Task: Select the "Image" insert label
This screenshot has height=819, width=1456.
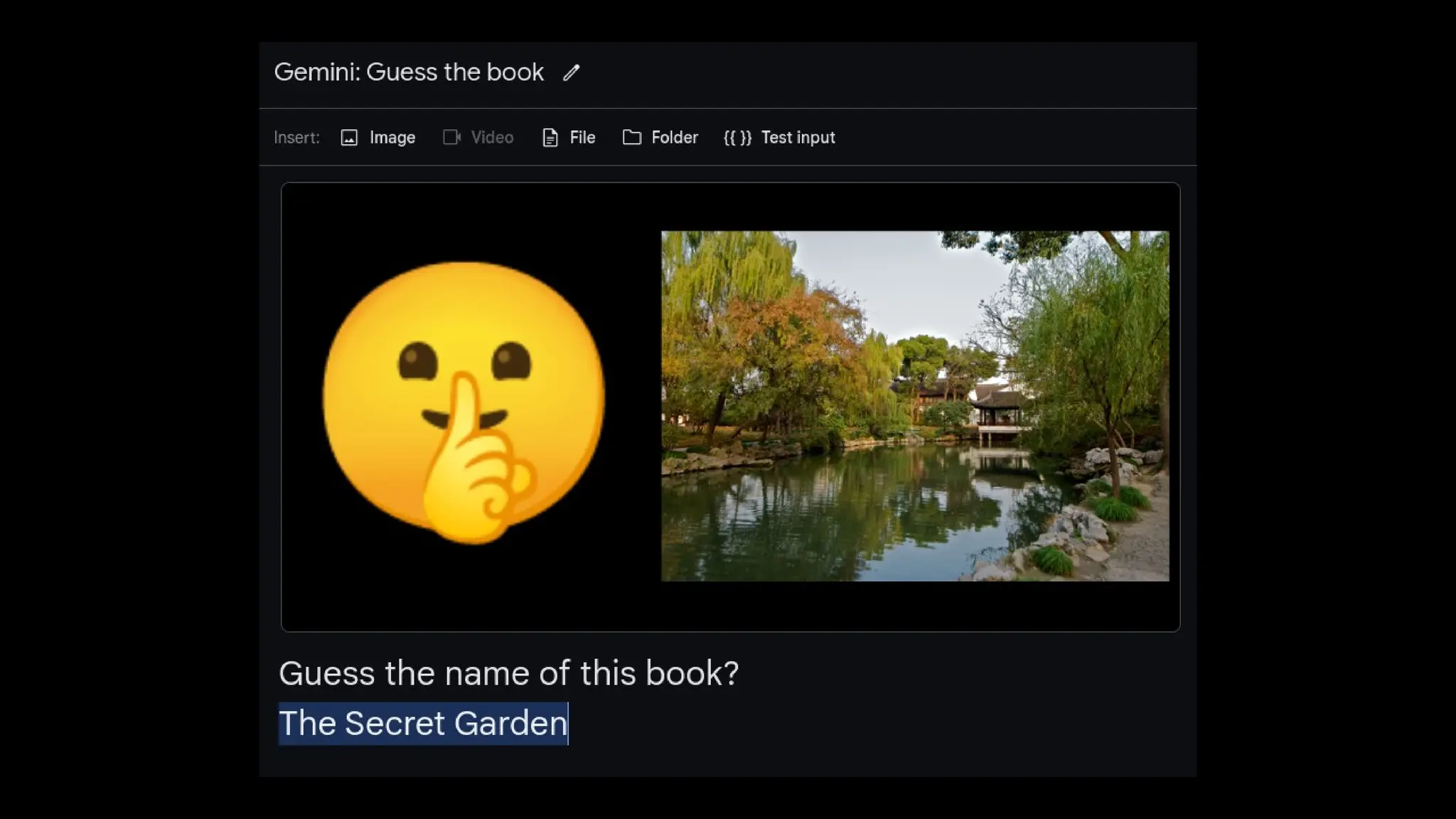Action: [392, 137]
